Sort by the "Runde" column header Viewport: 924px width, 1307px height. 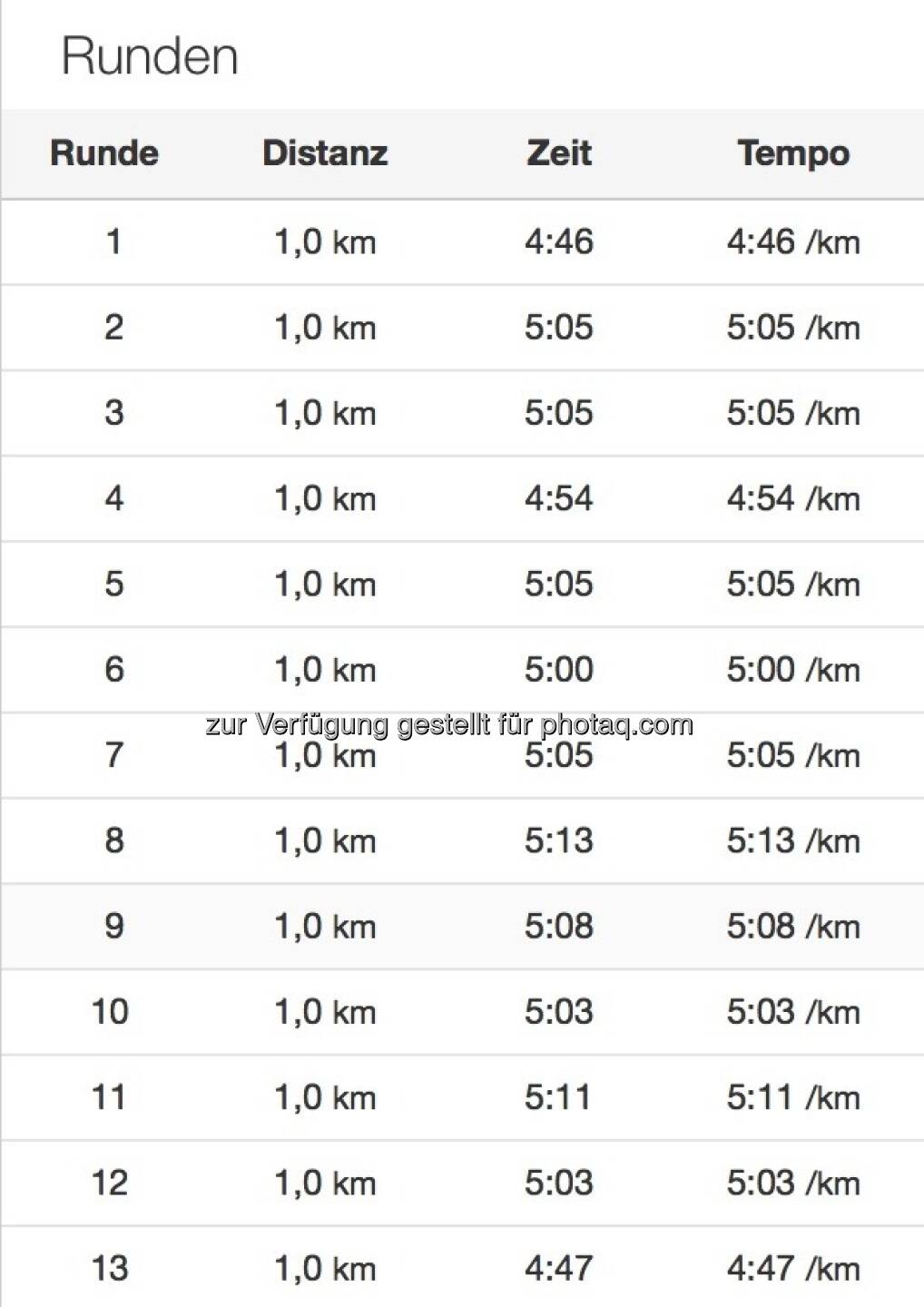pos(104,153)
